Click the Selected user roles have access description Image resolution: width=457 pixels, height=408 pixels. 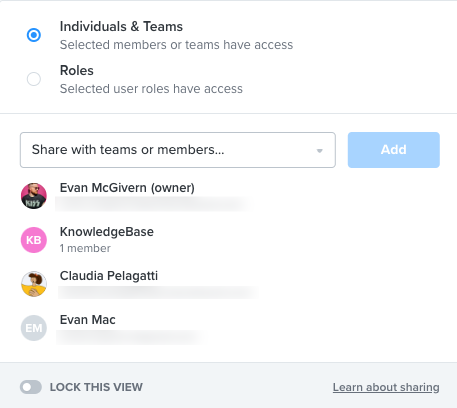coord(151,89)
